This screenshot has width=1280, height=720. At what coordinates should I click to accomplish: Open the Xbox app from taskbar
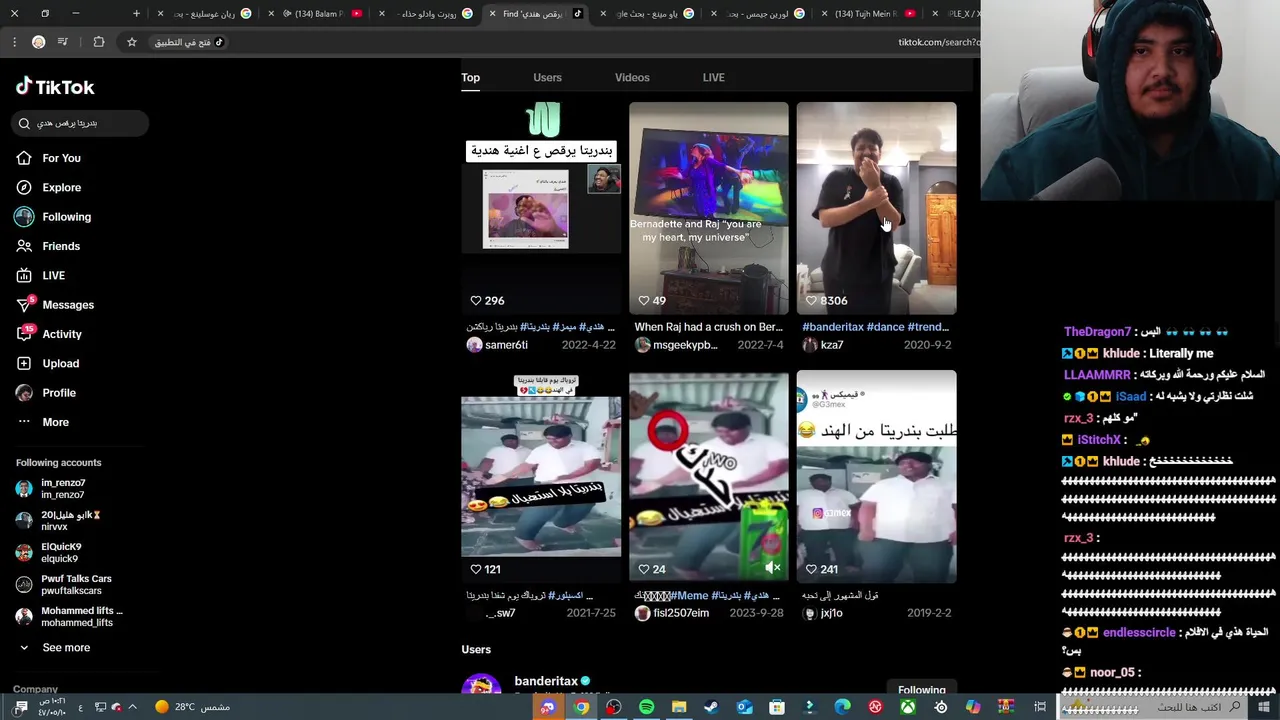[908, 707]
